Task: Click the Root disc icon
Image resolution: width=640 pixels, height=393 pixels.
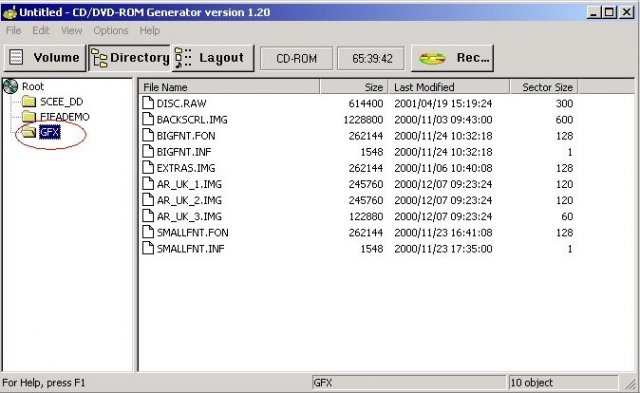Action: [x=11, y=86]
